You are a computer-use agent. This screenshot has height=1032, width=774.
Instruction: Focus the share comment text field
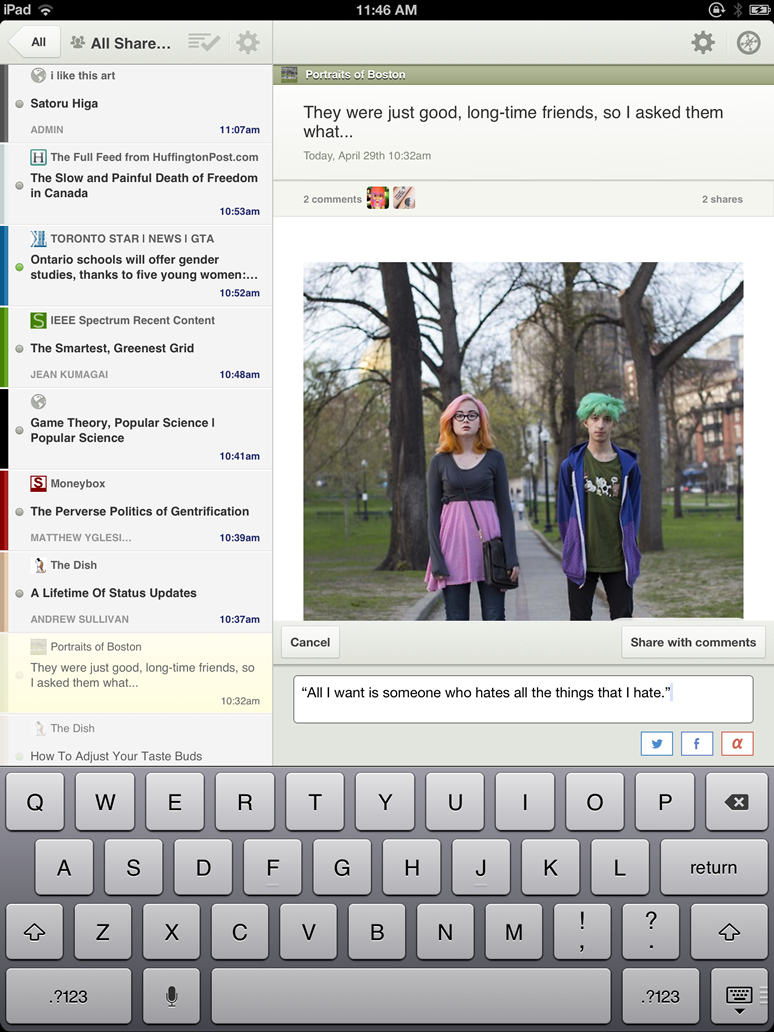522,698
